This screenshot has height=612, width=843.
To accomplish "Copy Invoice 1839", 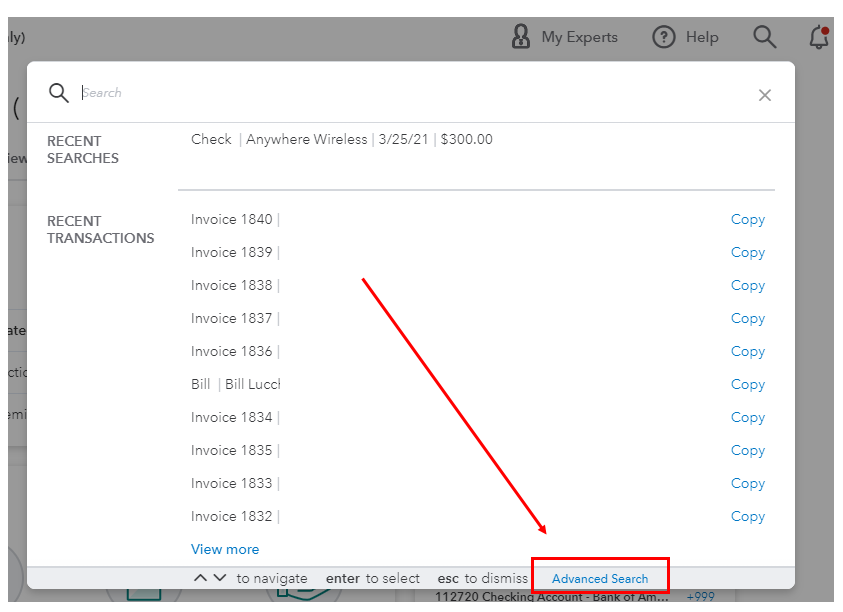I will tap(747, 253).
